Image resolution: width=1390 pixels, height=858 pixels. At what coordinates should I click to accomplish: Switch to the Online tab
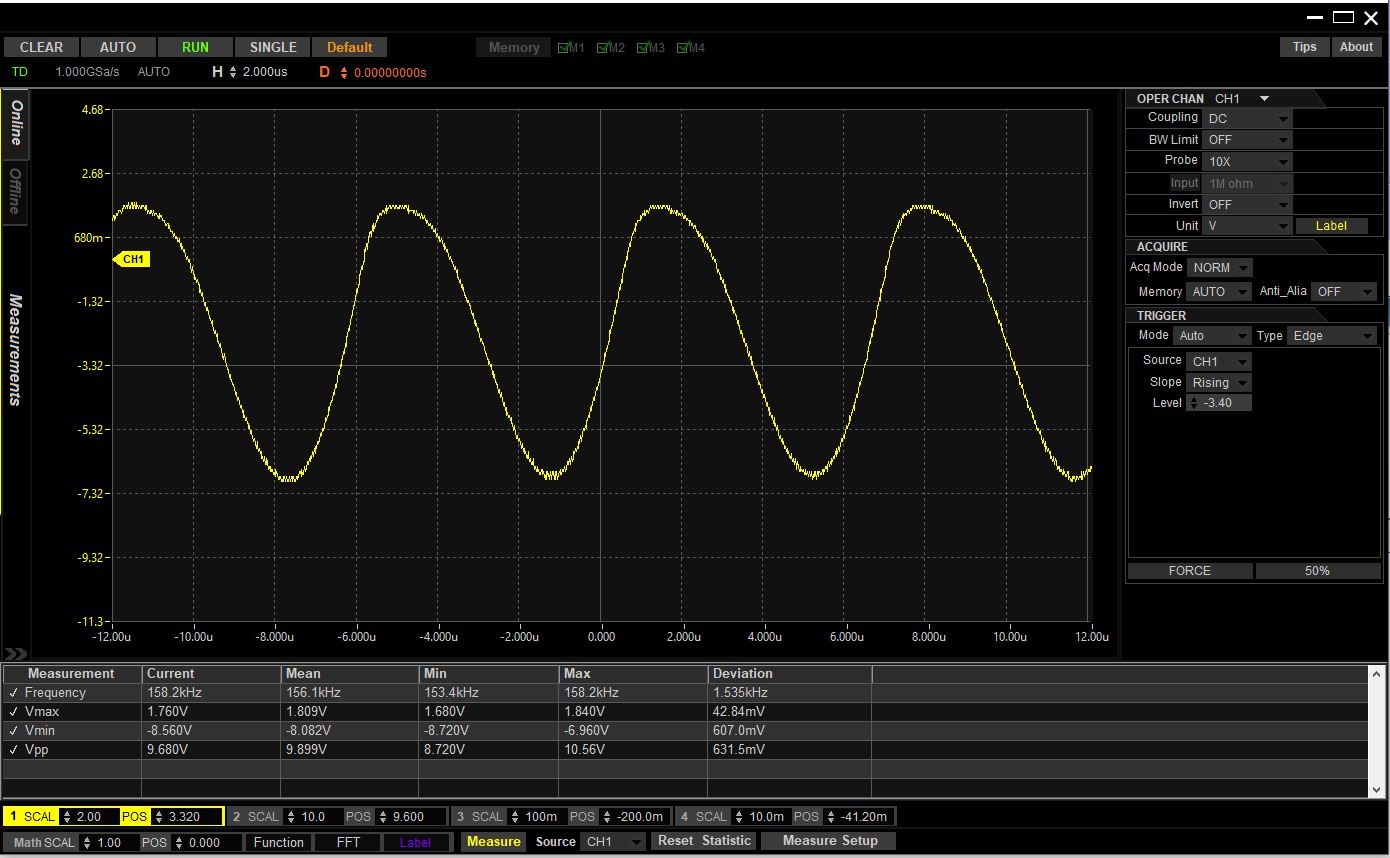click(15, 124)
